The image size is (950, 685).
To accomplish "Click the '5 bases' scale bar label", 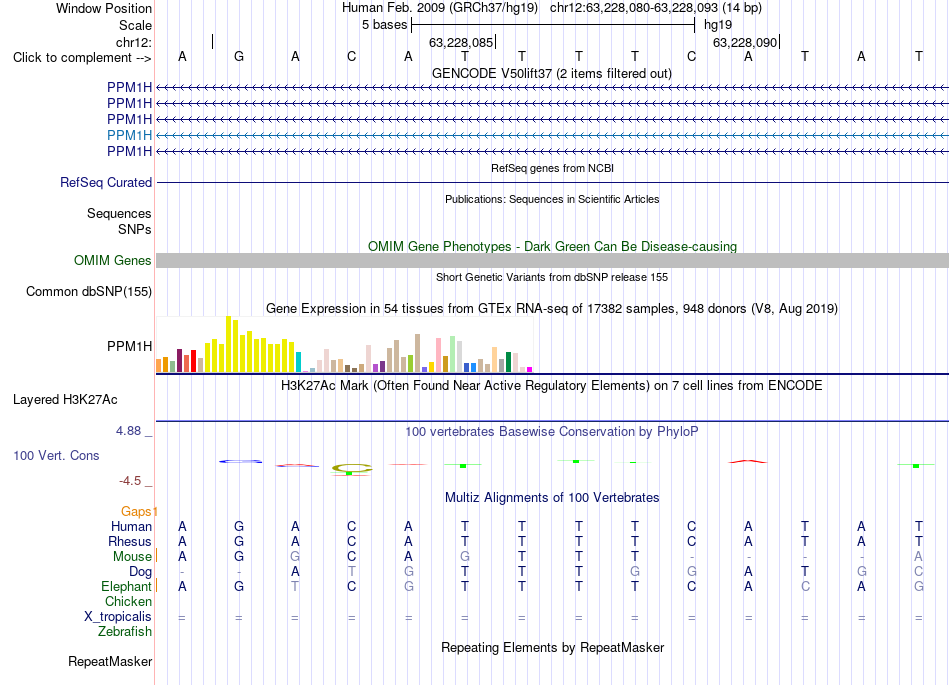I will click(384, 25).
